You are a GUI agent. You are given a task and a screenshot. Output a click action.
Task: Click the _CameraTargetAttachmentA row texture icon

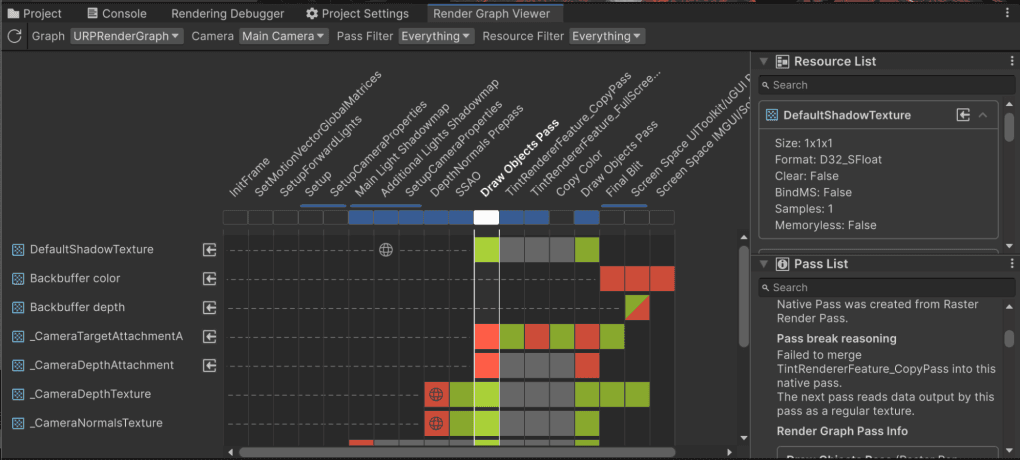point(18,336)
